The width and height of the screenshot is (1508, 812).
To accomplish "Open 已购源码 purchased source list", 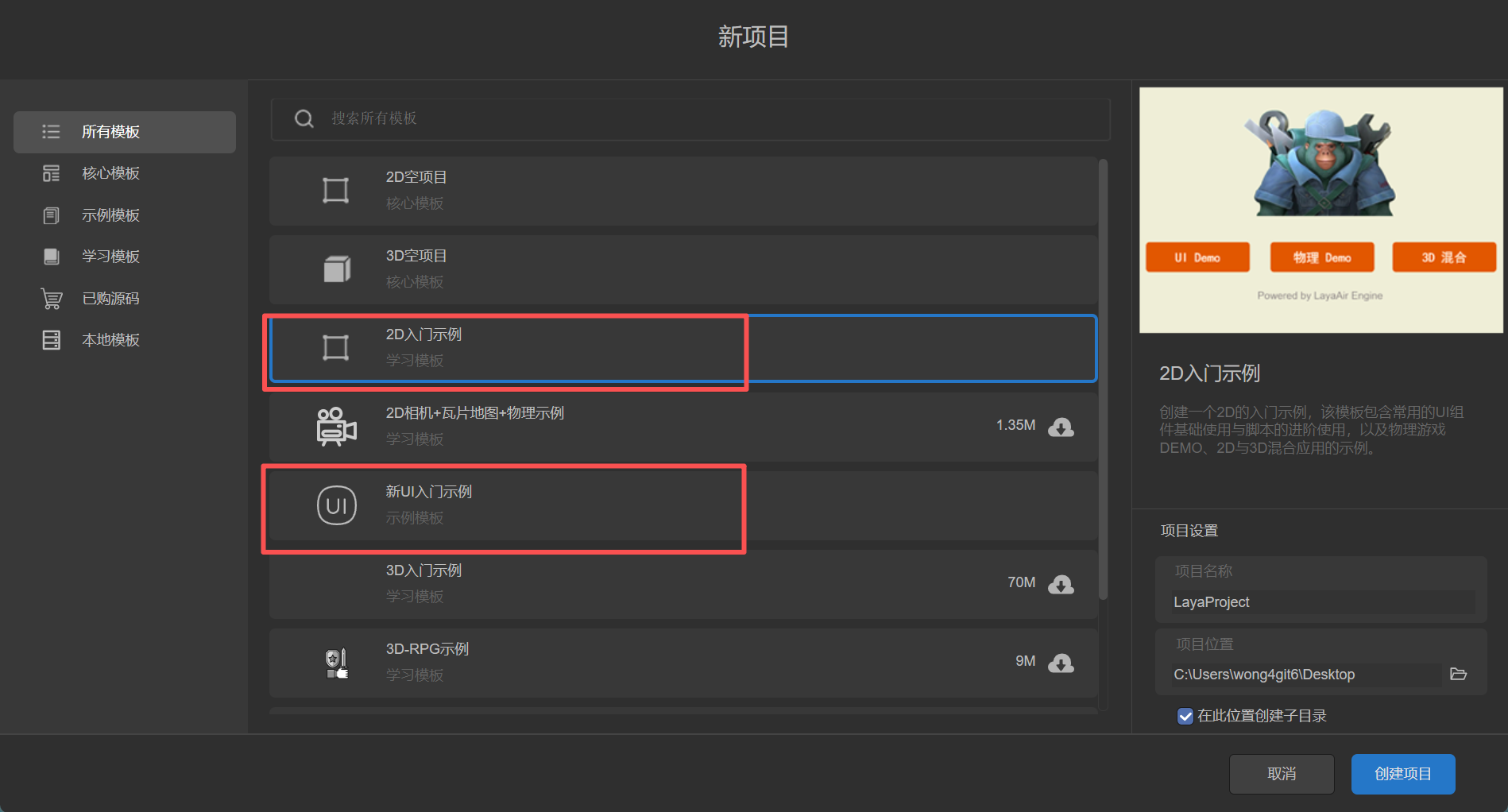I will [x=110, y=299].
